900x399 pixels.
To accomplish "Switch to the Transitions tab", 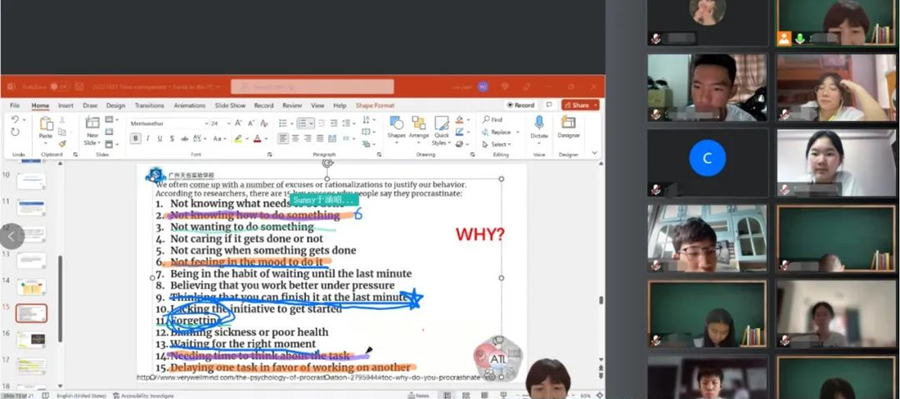I will click(x=149, y=106).
